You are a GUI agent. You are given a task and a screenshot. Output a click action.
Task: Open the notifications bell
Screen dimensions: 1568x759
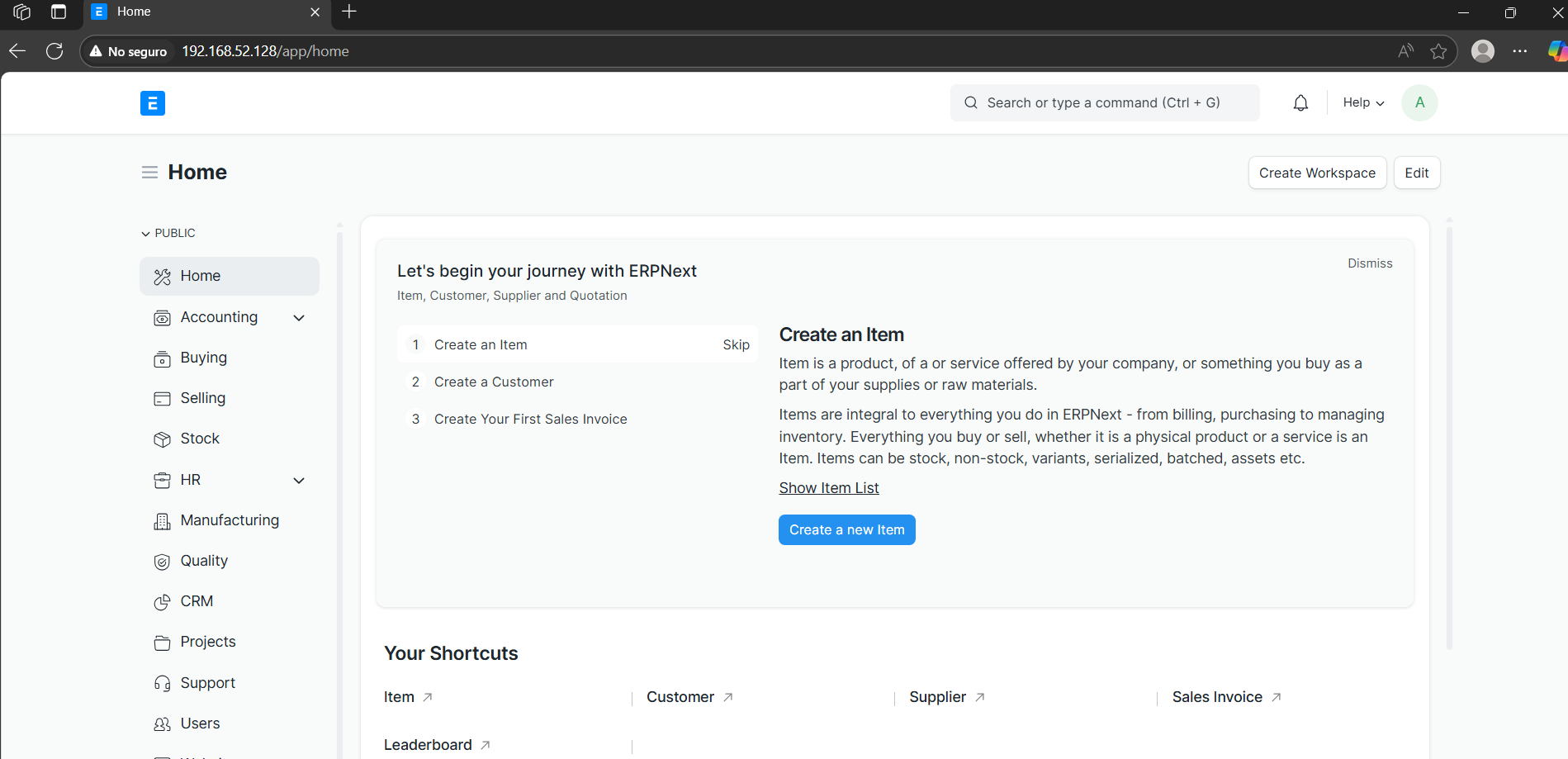pyautogui.click(x=1300, y=103)
